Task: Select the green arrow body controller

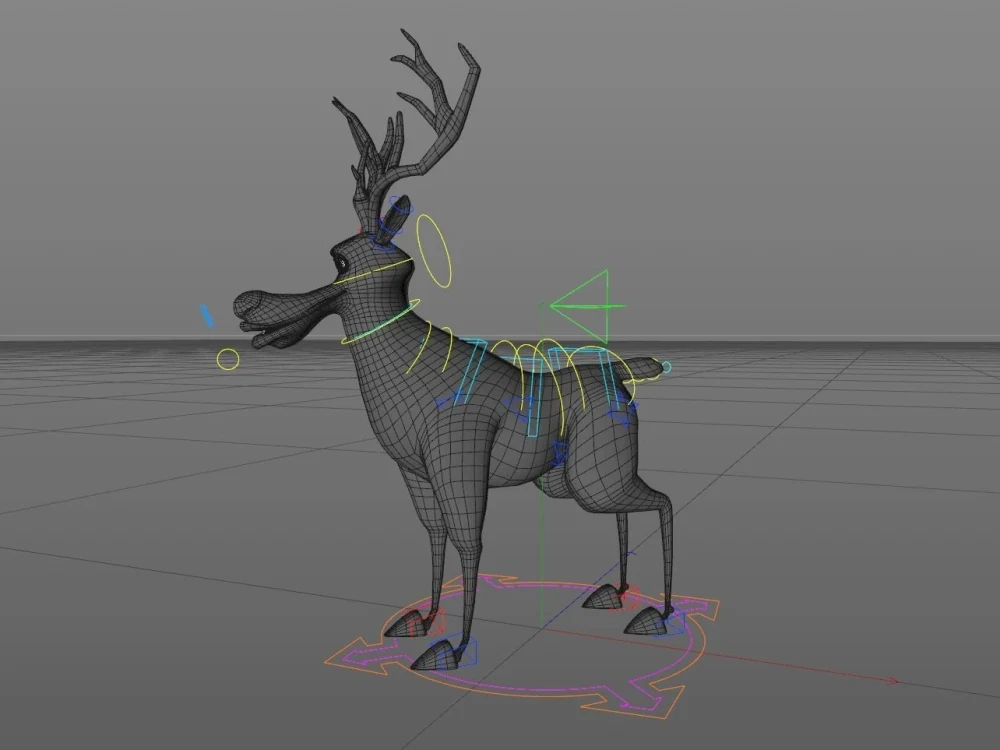Action: tap(590, 305)
